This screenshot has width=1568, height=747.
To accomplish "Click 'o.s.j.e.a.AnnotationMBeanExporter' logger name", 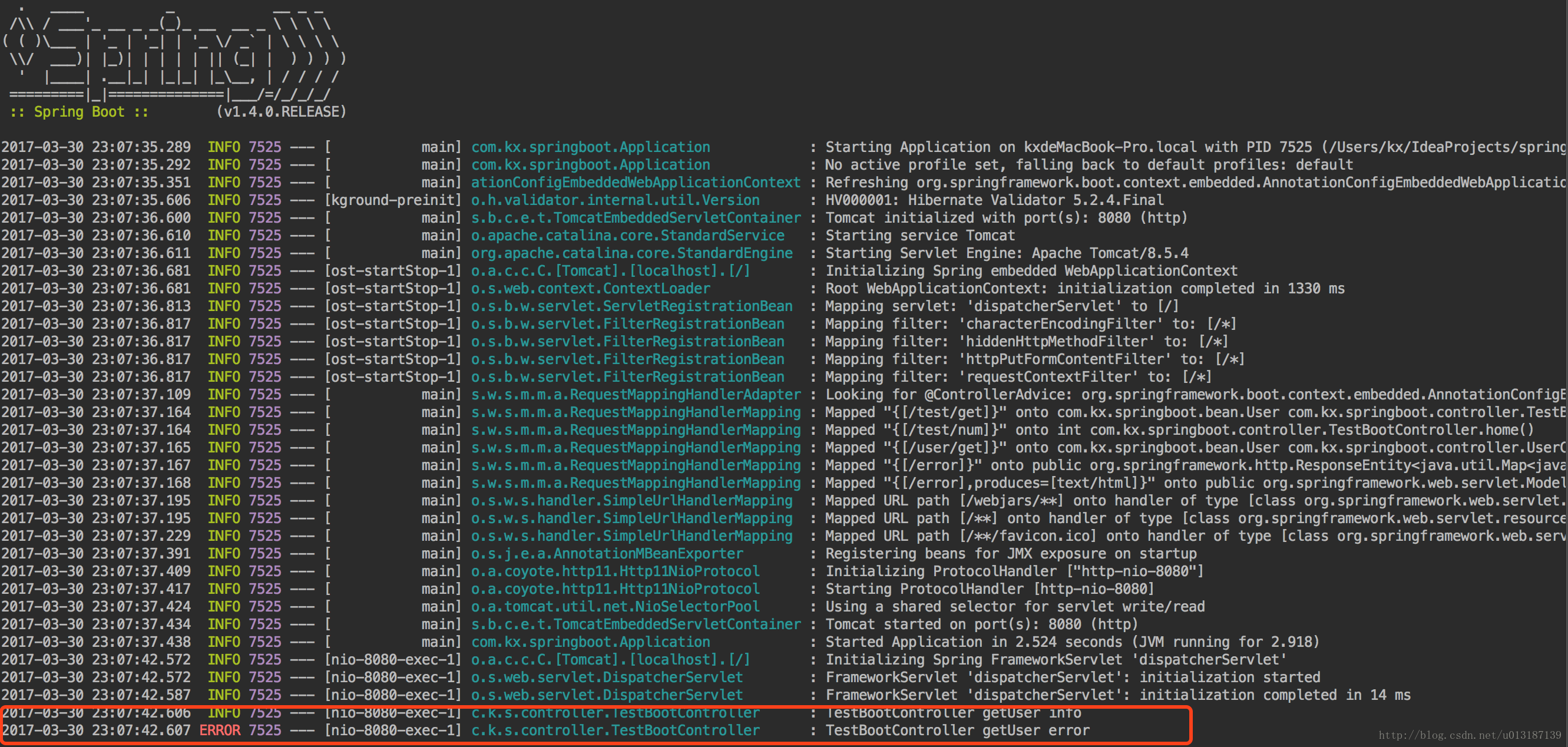I will [607, 553].
